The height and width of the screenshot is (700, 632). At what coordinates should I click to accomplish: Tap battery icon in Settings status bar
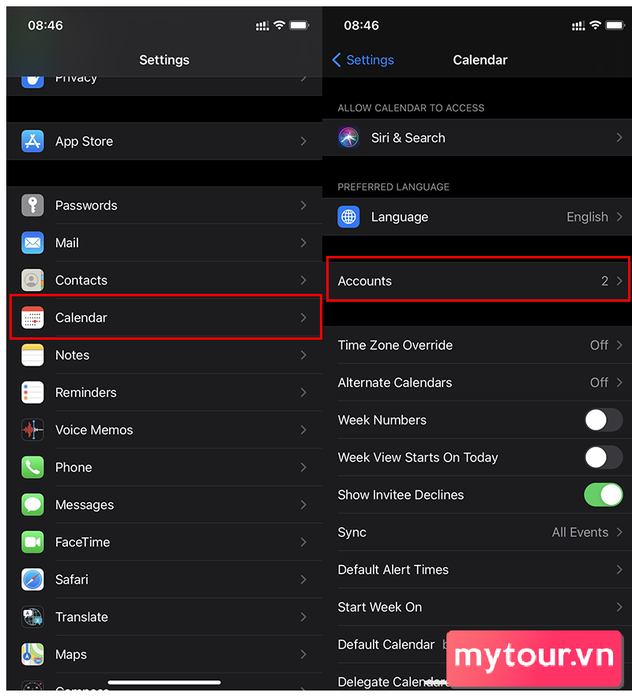(x=299, y=25)
